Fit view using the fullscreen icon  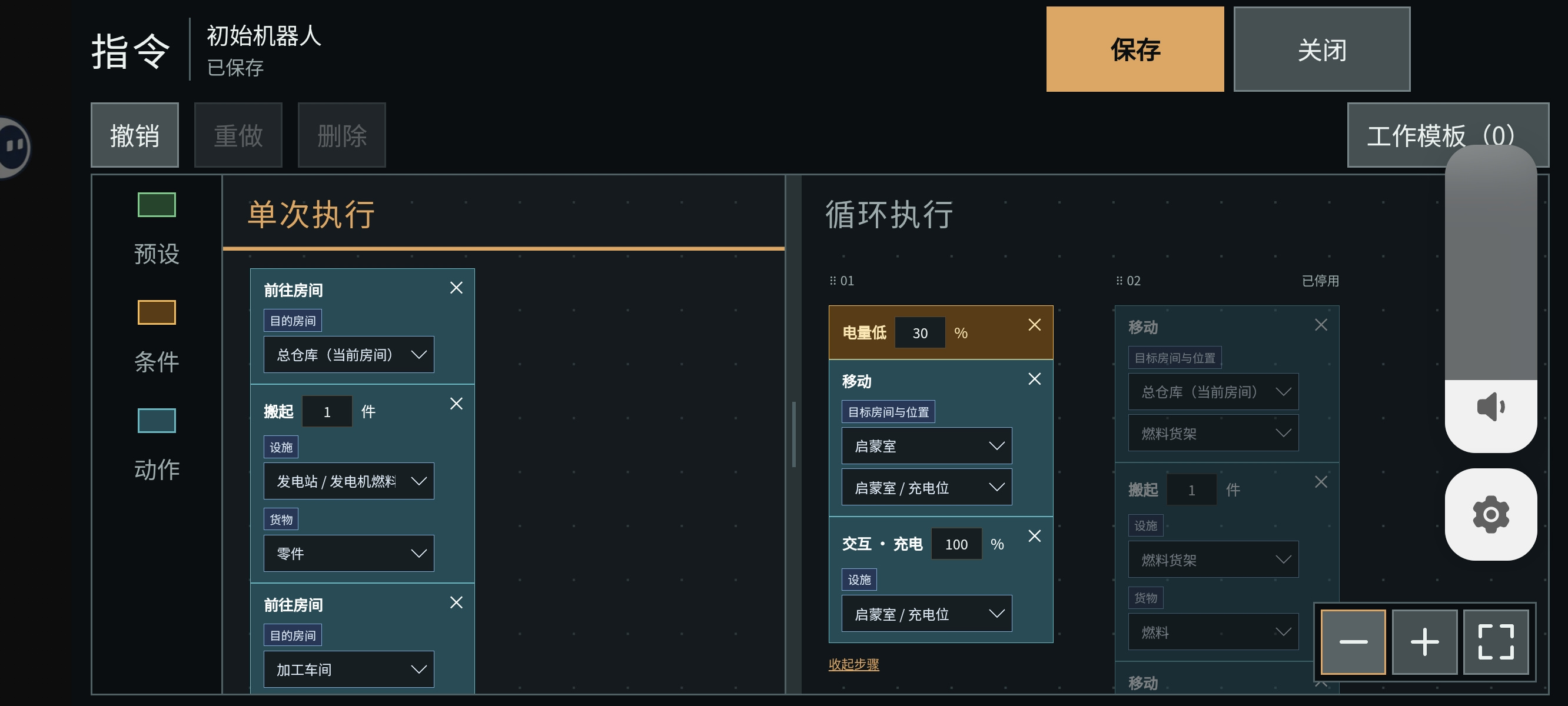(1496, 641)
